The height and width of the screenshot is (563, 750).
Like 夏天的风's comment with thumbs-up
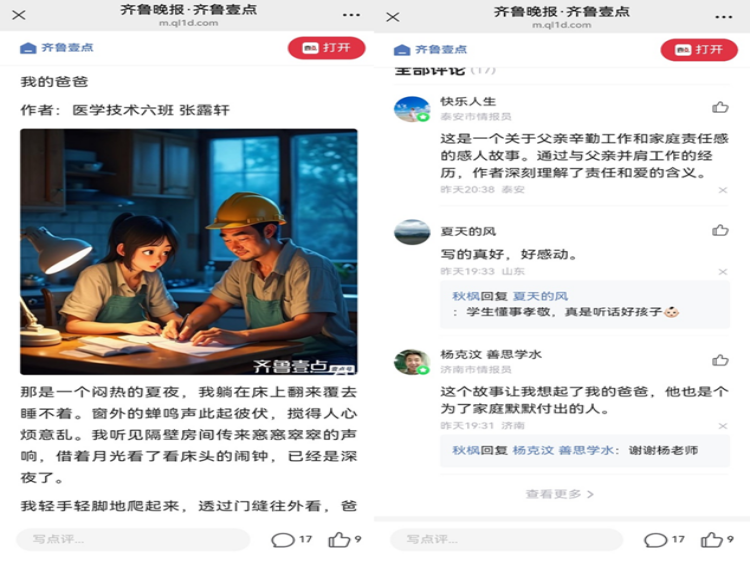(x=720, y=231)
